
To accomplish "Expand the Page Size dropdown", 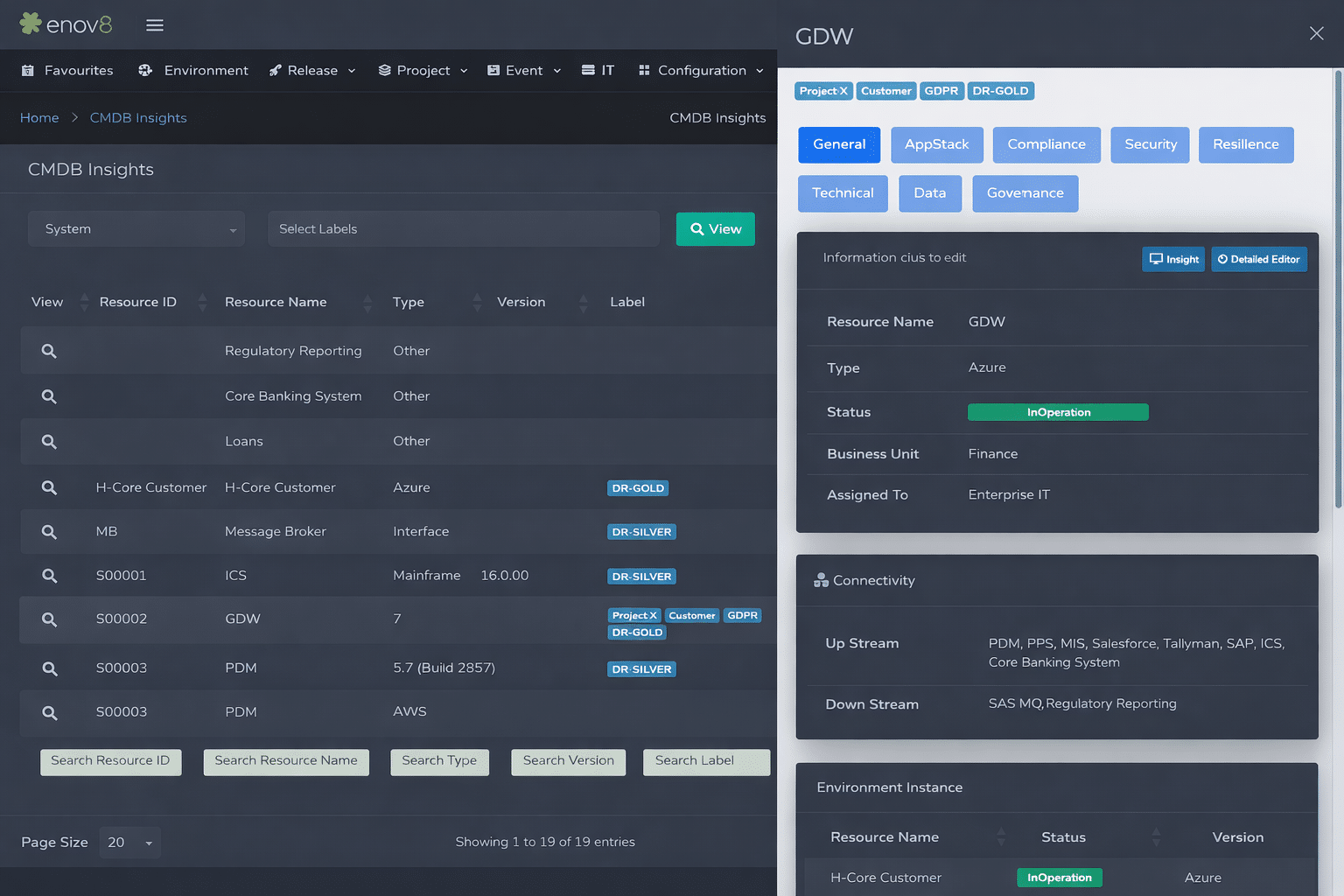I will tap(129, 843).
